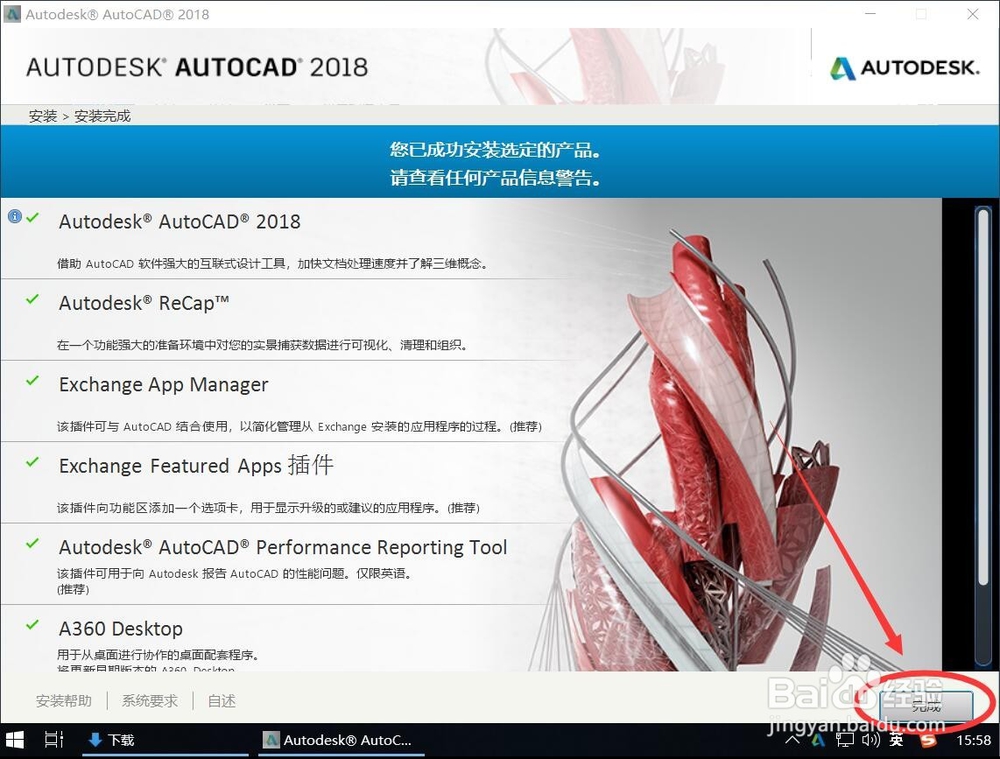1000x759 pixels.
Task: Select the Autodesk AutoCAD taskbar tab
Action: 340,740
